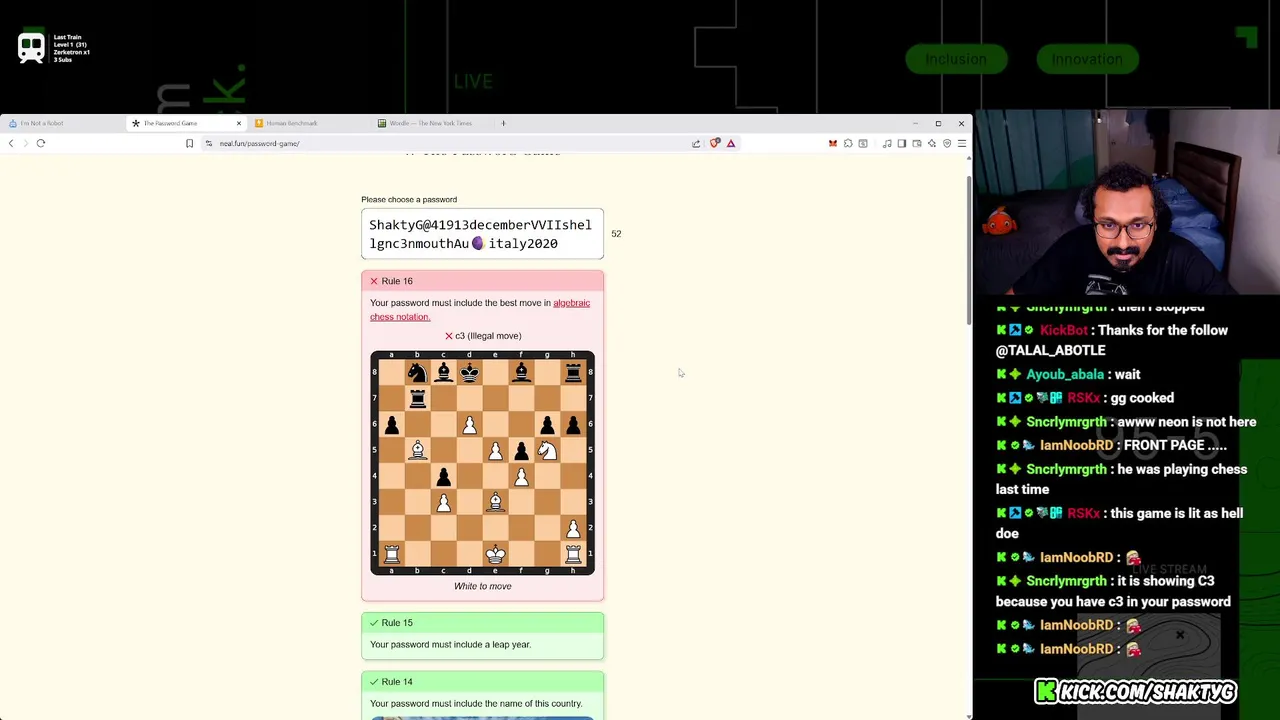Viewport: 1280px width, 720px height.
Task: Close the chat overlay X button
Action: 1180,635
